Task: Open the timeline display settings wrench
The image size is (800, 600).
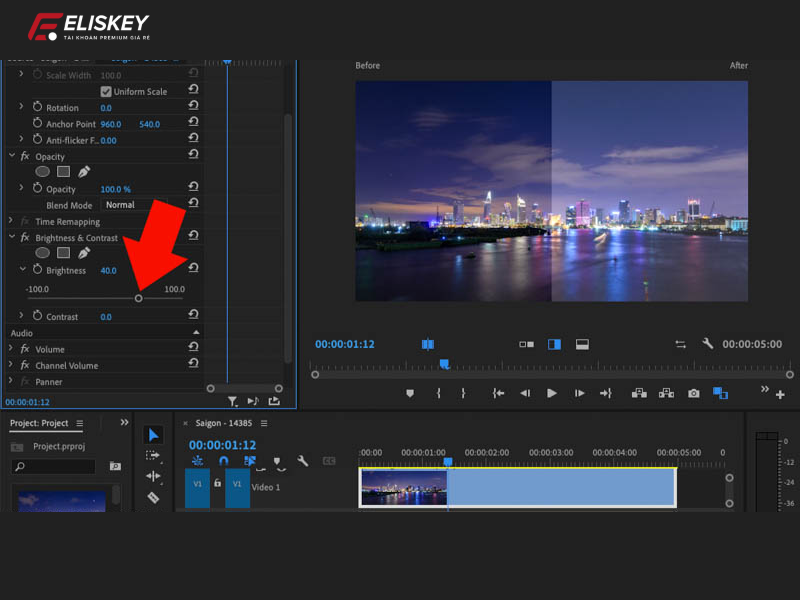Action: pos(302,460)
